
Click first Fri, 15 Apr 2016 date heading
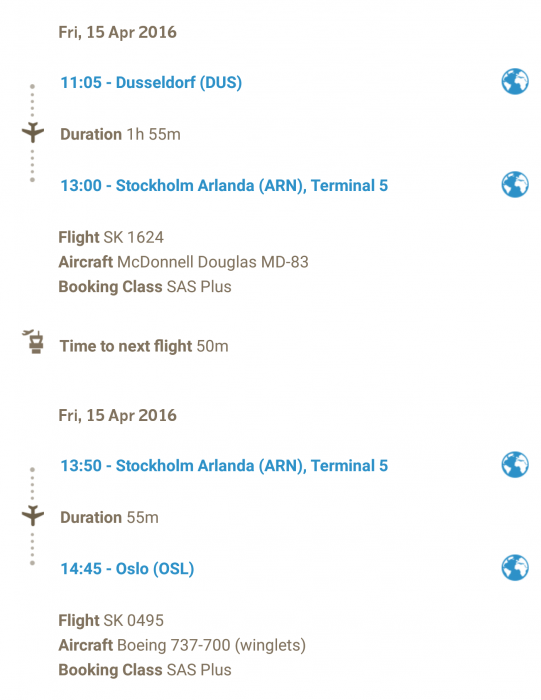tap(117, 33)
